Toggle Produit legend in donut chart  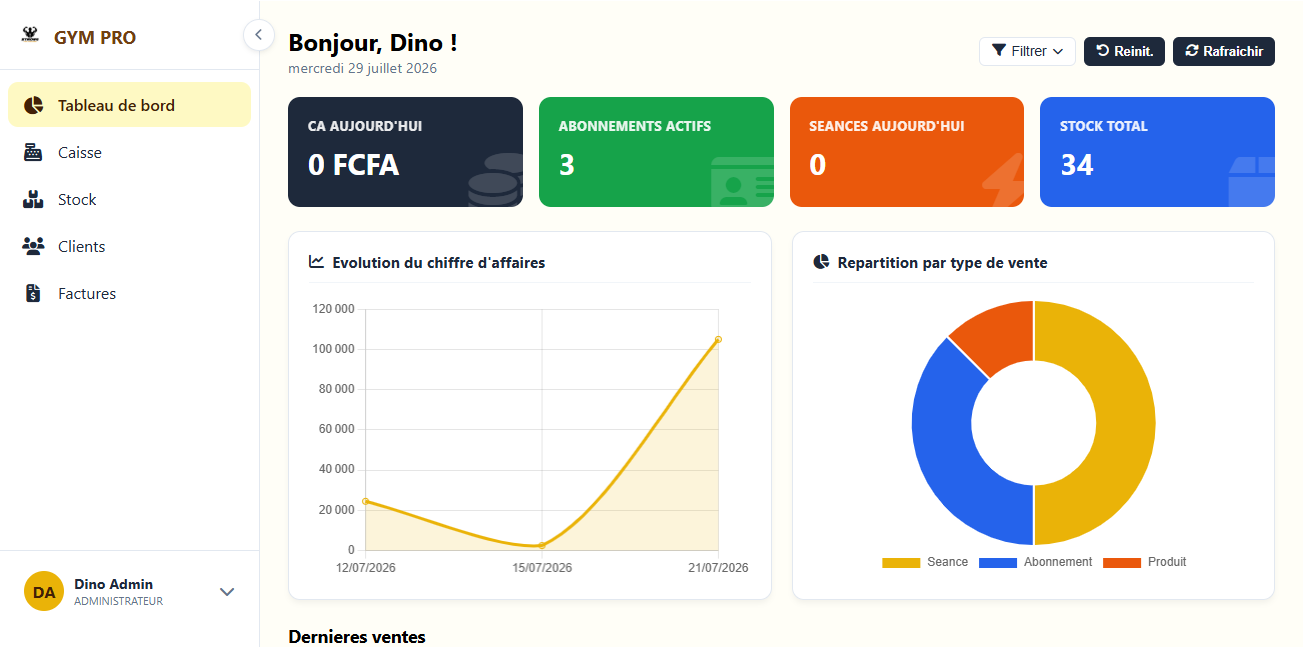coord(1145,562)
